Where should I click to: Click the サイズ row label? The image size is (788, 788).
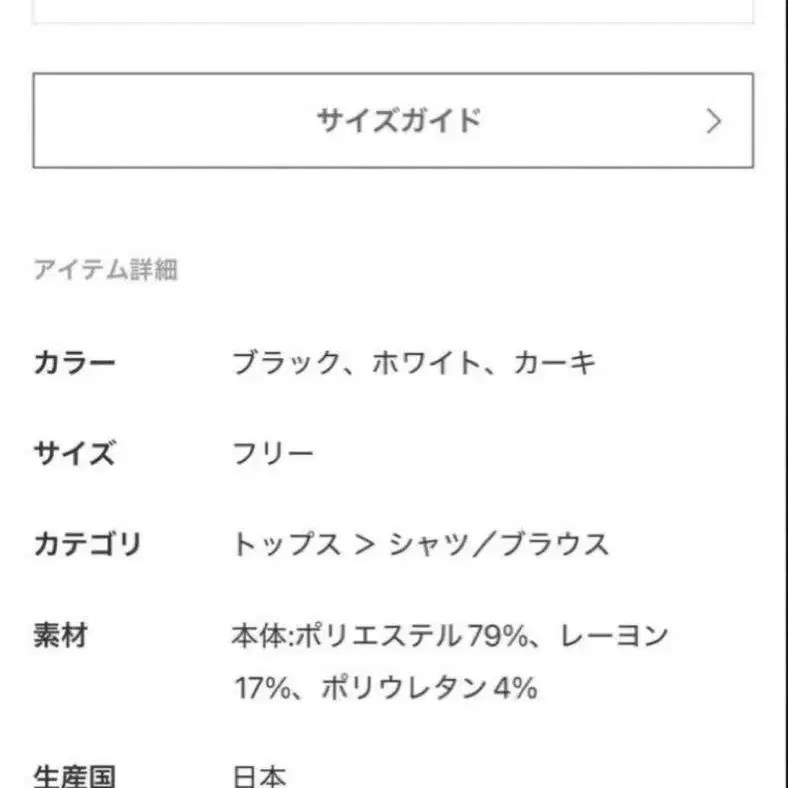coord(75,454)
